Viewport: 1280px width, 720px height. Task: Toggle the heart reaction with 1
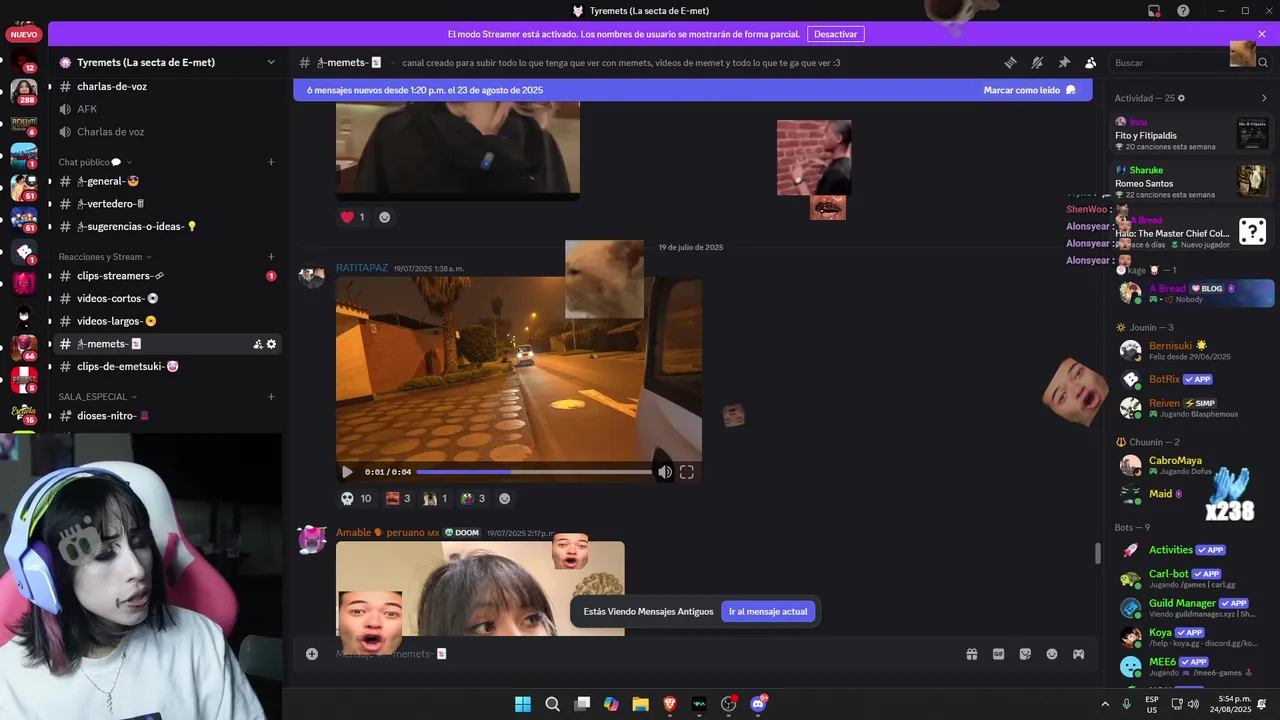(x=353, y=217)
